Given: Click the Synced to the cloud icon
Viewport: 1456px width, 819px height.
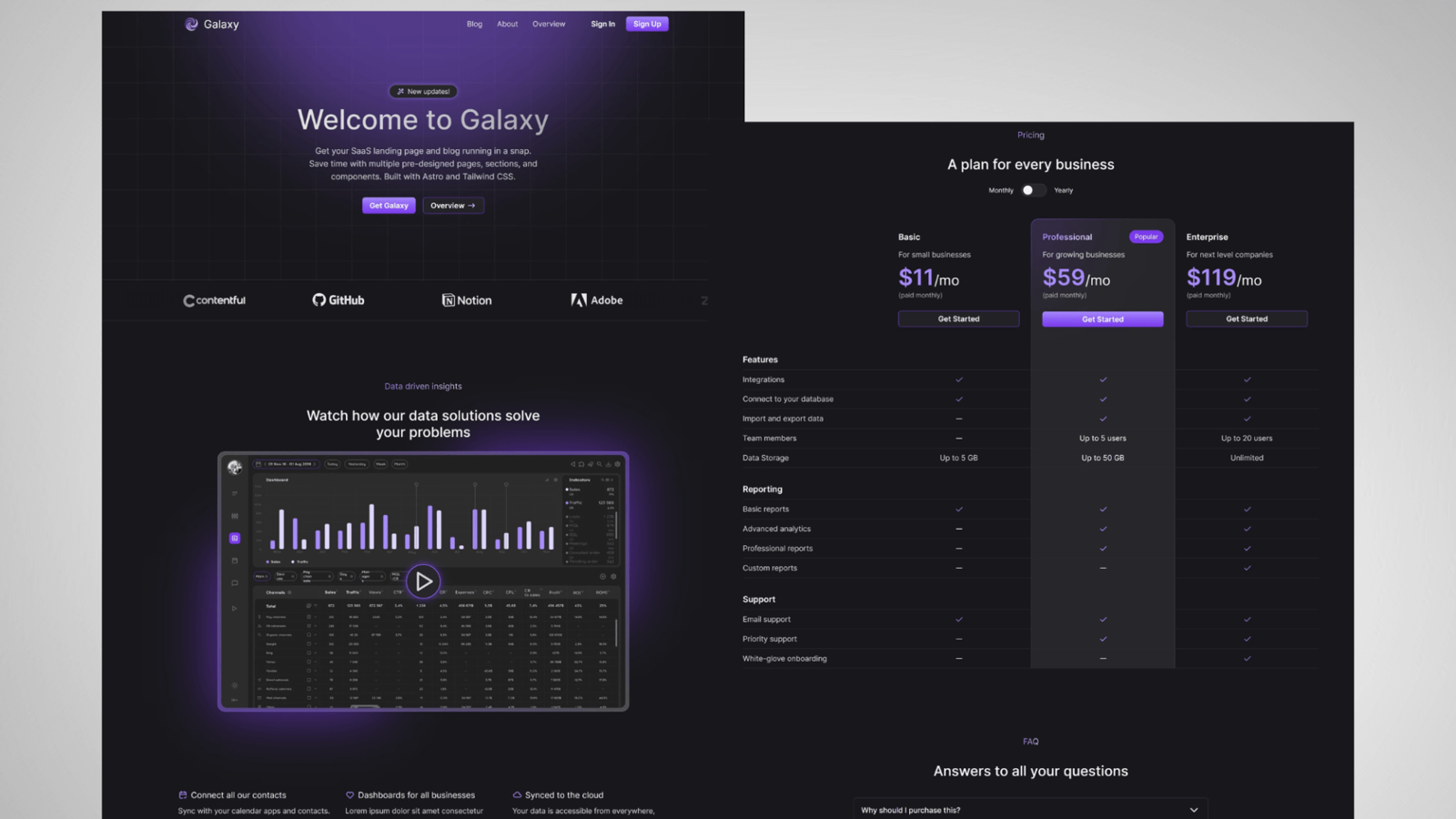Looking at the screenshot, I should tap(517, 794).
